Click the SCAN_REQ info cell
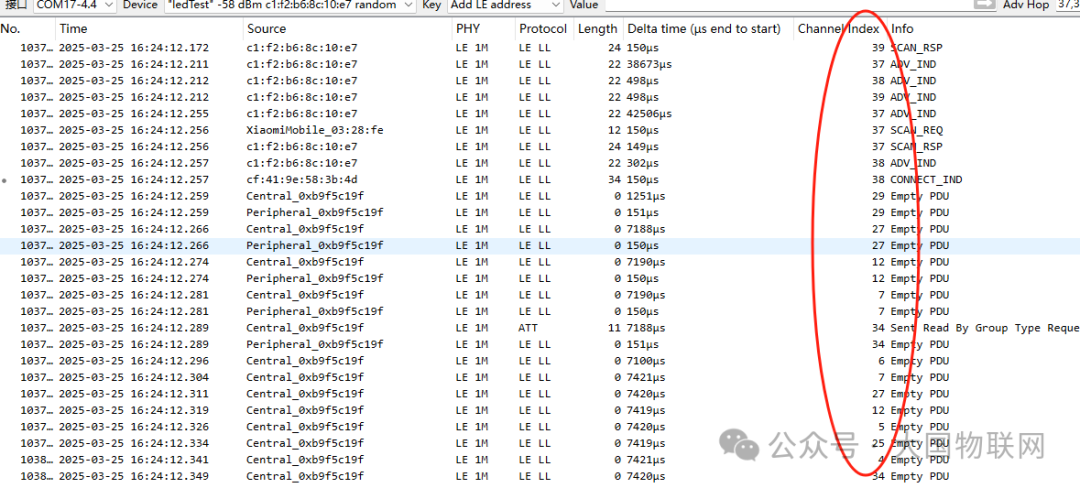This screenshot has height=488, width=1080. pyautogui.click(x=917, y=130)
